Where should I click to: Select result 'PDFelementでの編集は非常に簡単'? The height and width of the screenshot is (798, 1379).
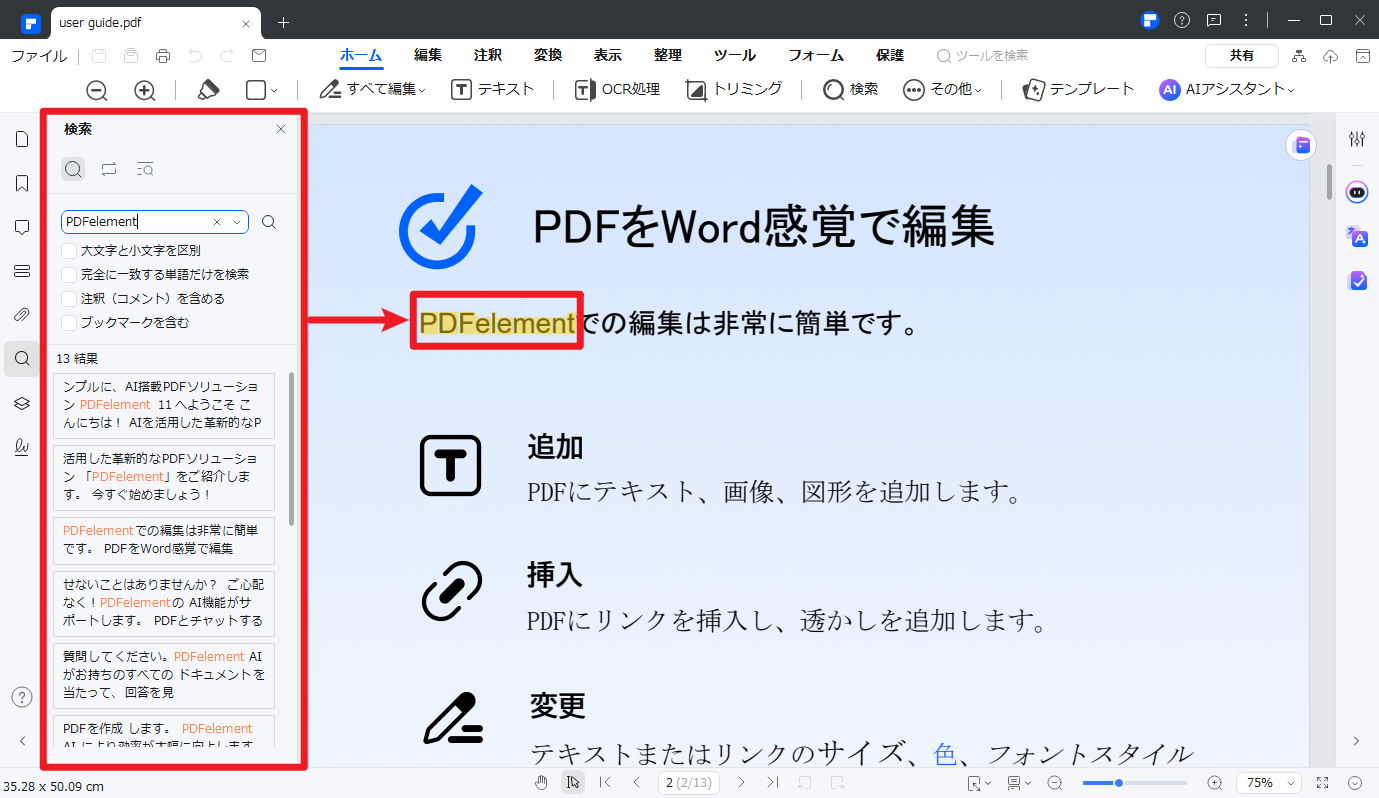(x=163, y=540)
